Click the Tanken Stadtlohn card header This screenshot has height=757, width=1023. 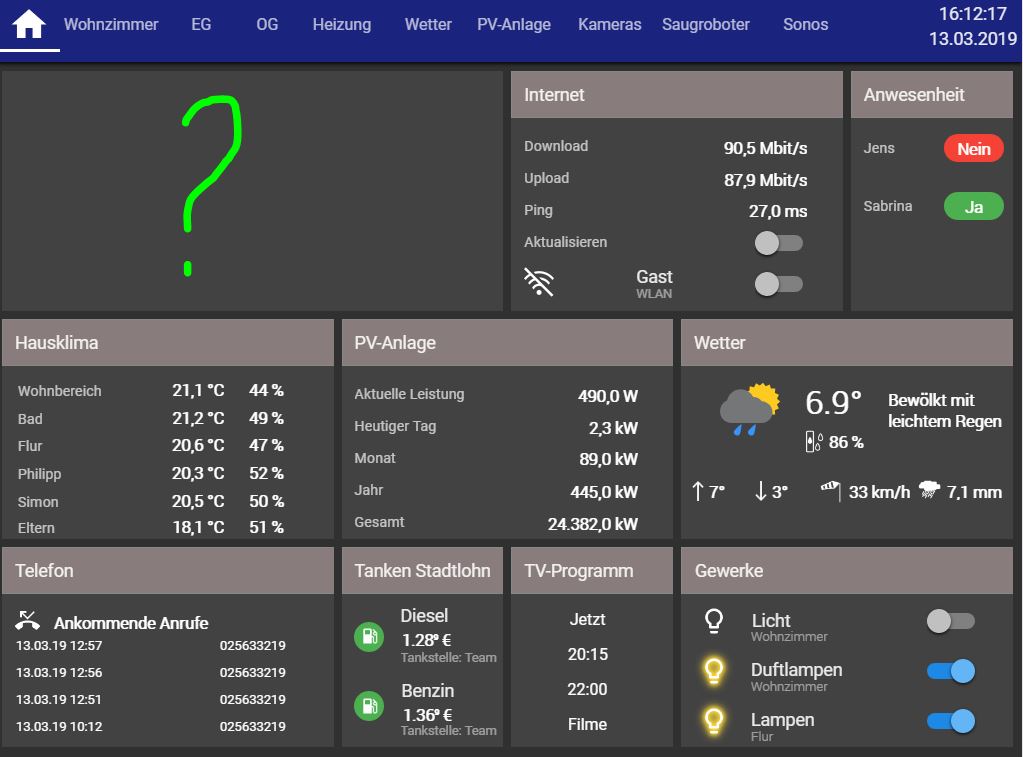pyautogui.click(x=422, y=570)
